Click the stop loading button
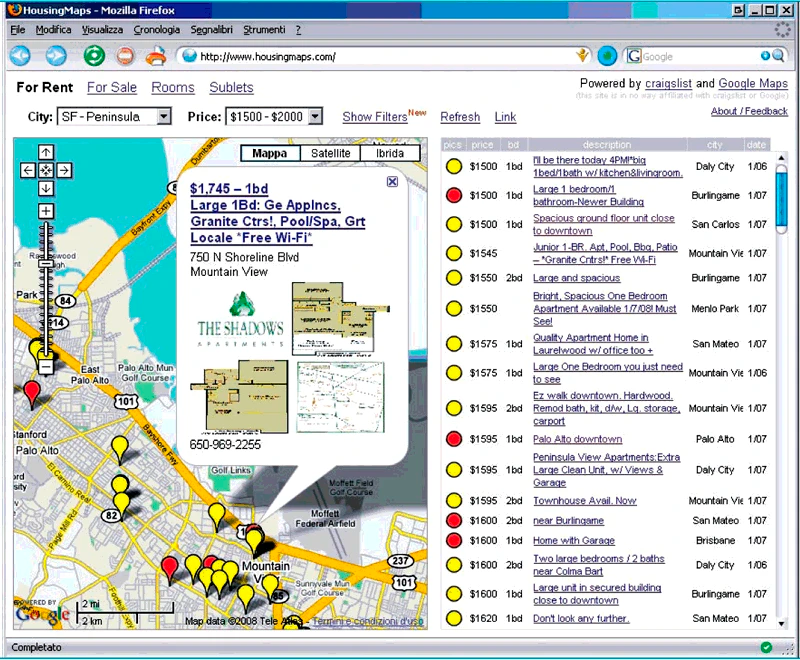 click(126, 56)
